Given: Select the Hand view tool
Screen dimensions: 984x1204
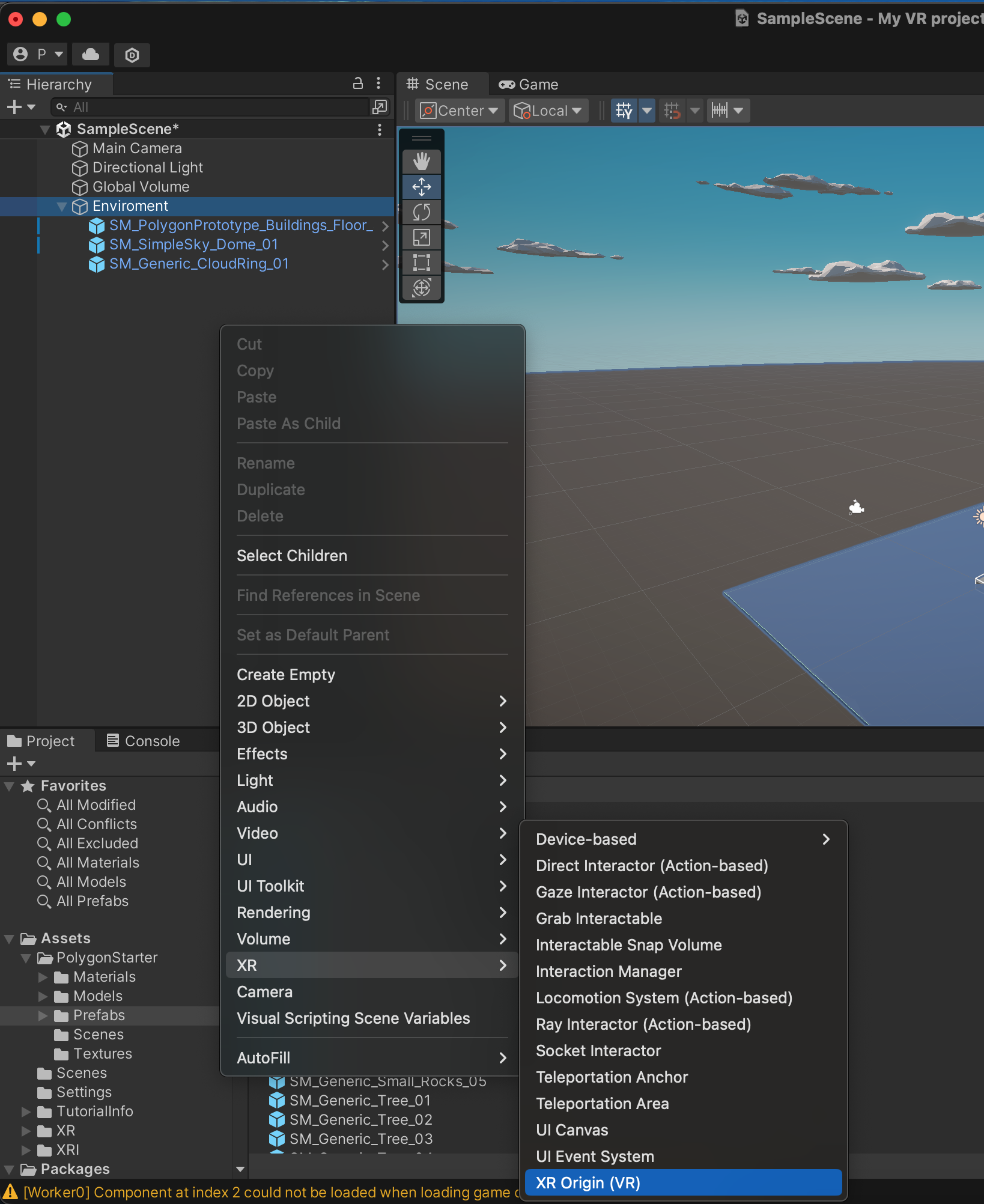Looking at the screenshot, I should (x=422, y=161).
